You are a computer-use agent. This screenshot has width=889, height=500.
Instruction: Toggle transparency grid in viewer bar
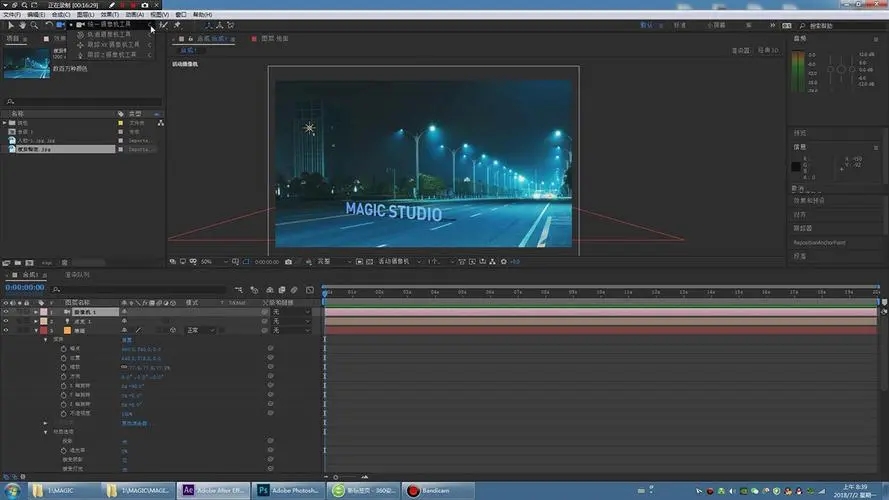pos(370,261)
